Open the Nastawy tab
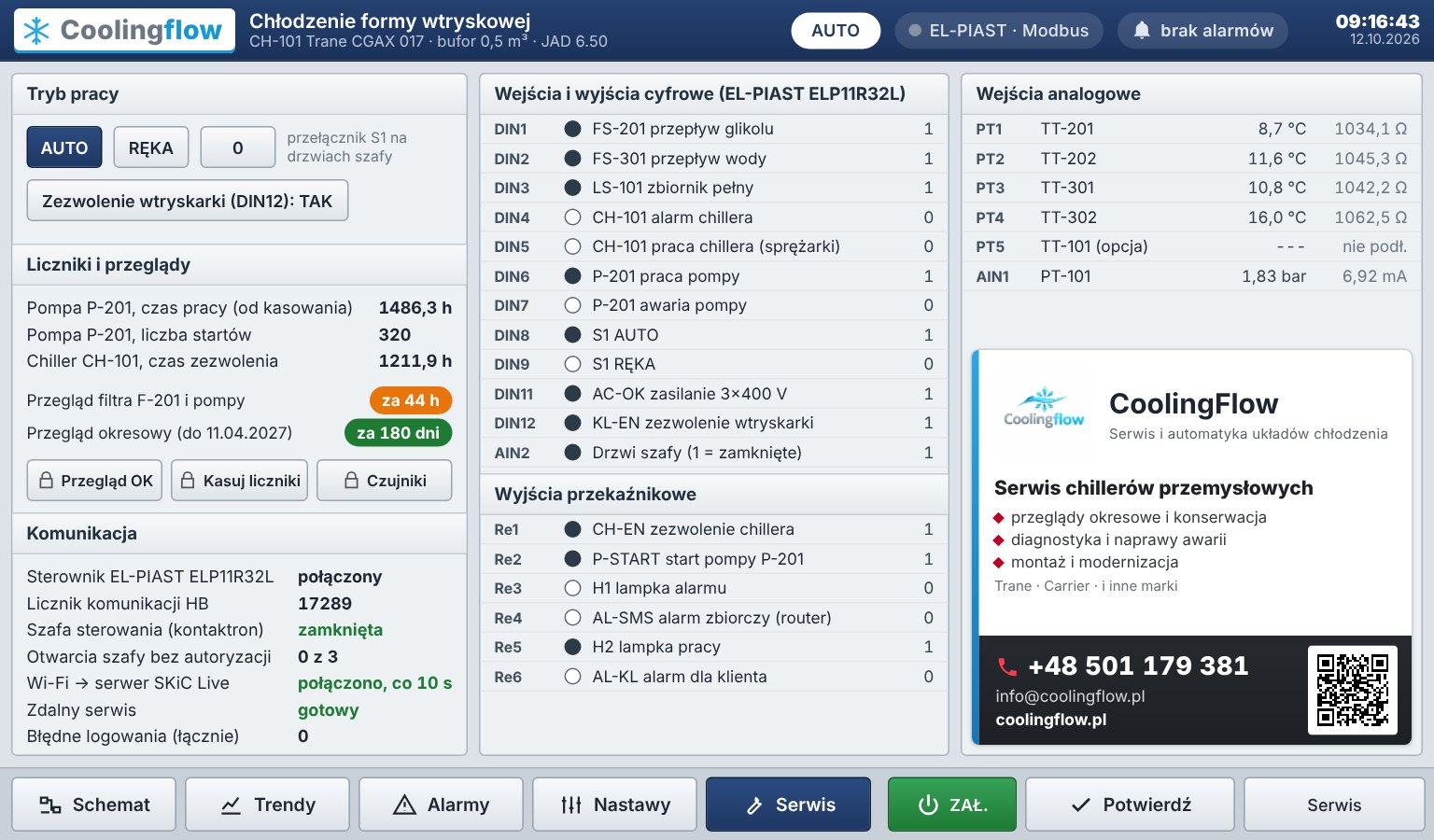Image resolution: width=1434 pixels, height=840 pixels. 614,805
